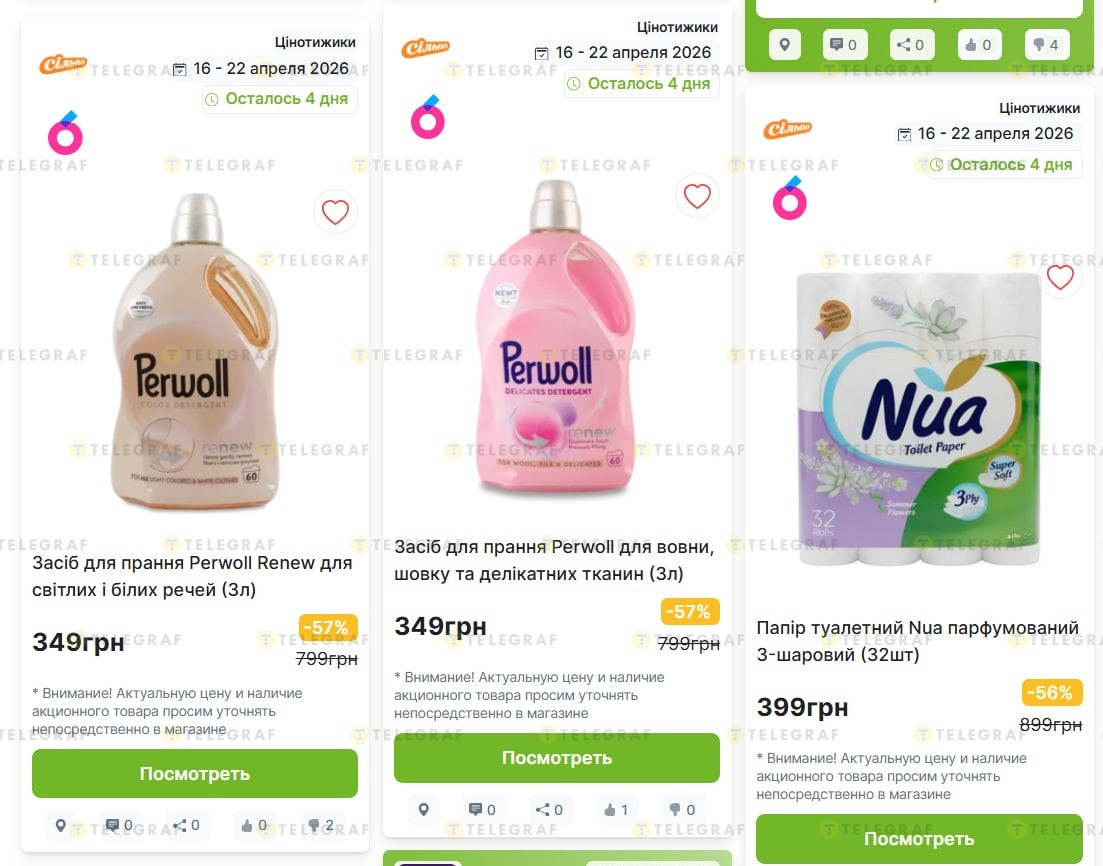Favorite the Nua toilet paper heart icon
Viewport: 1103px width, 866px height.
click(x=1060, y=277)
